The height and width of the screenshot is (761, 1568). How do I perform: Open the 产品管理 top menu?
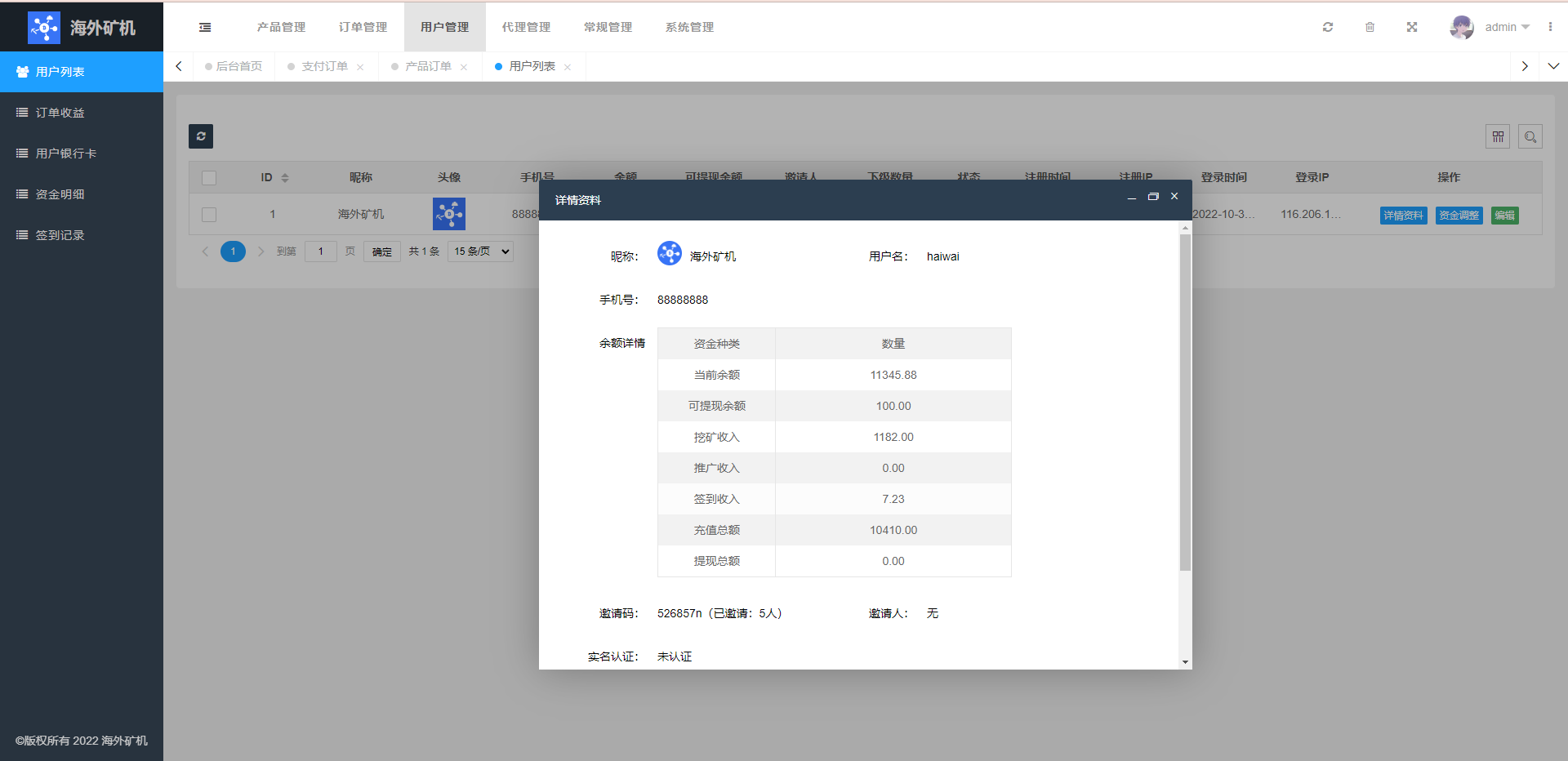pos(281,27)
